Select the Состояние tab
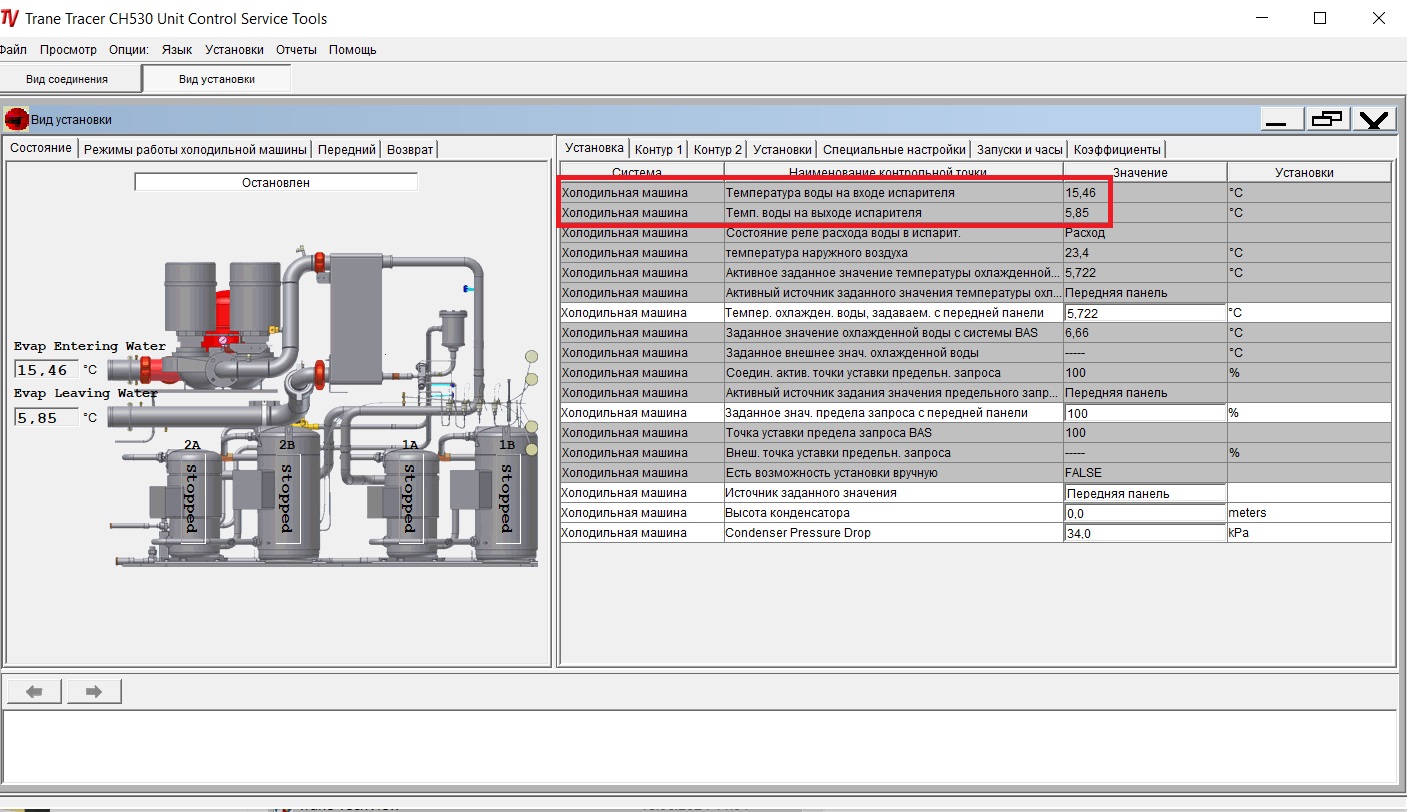Viewport: 1407px width, 812px height. [x=41, y=148]
